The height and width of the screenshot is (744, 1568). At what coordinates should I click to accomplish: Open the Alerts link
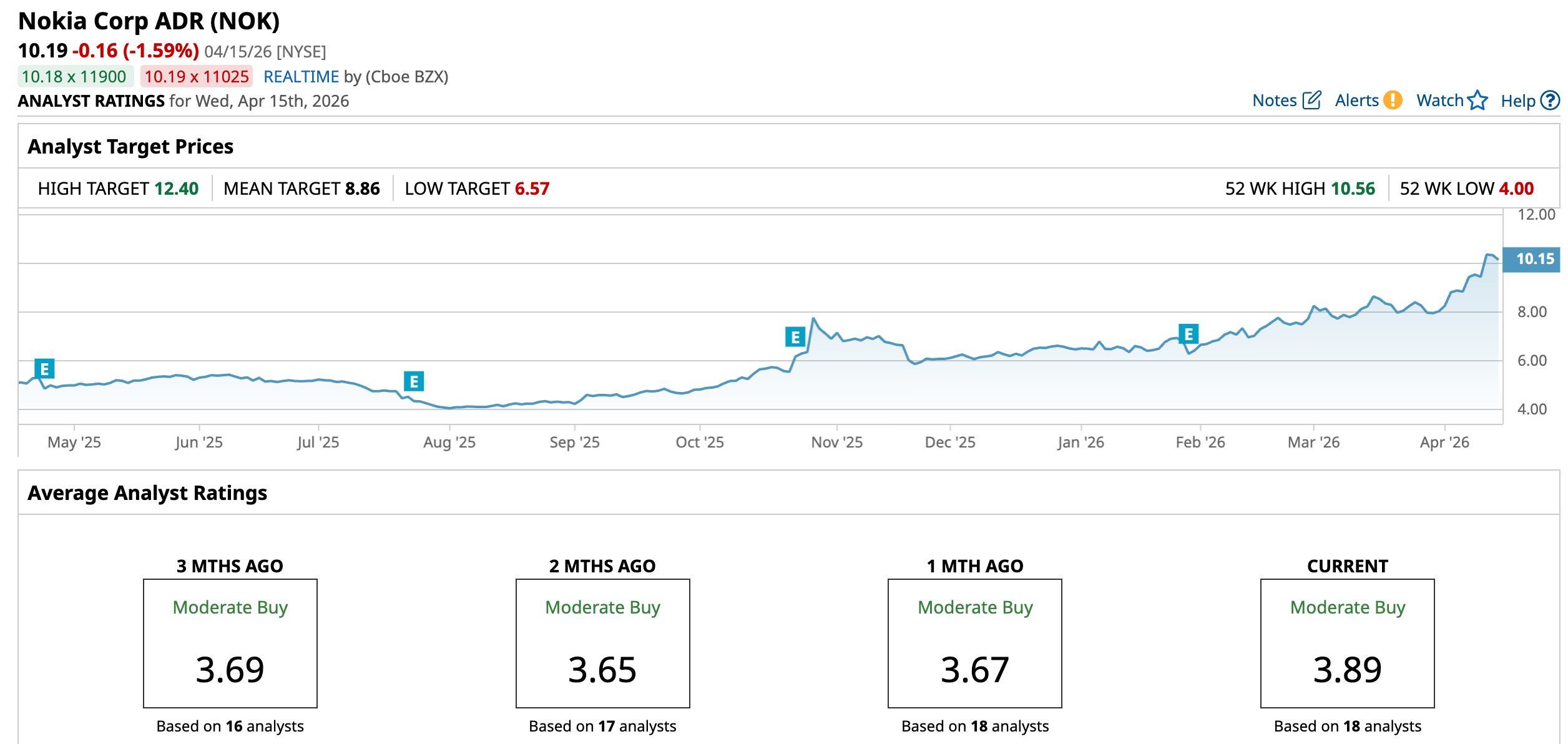(x=1356, y=100)
